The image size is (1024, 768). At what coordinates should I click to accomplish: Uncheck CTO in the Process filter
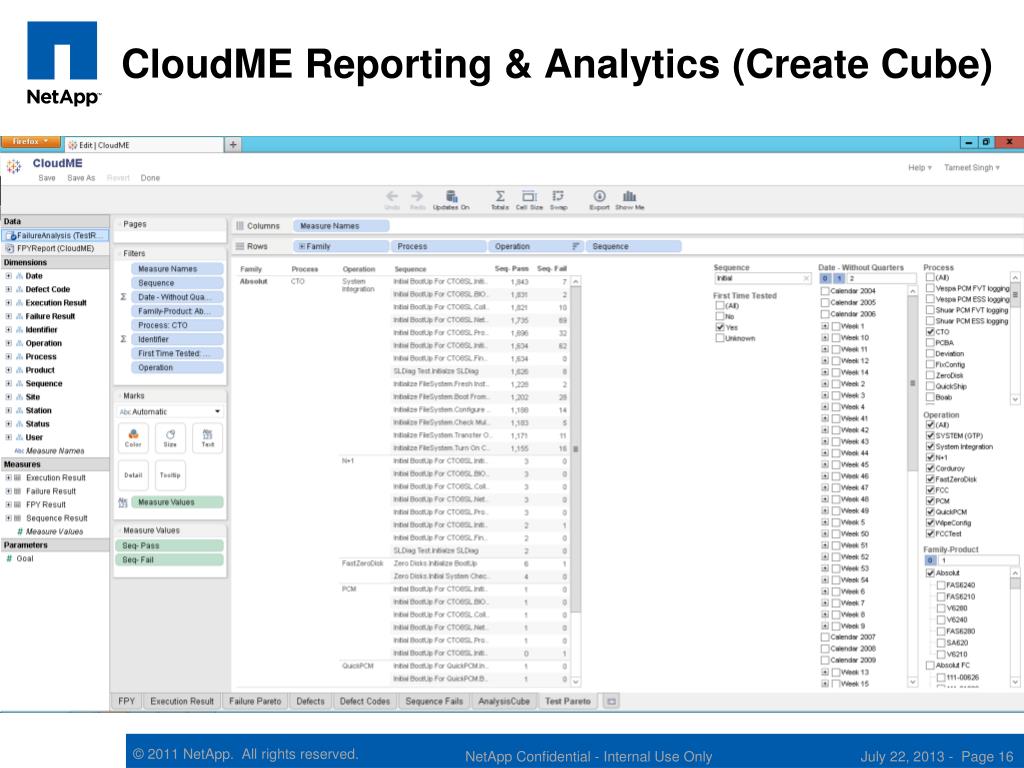pos(930,332)
